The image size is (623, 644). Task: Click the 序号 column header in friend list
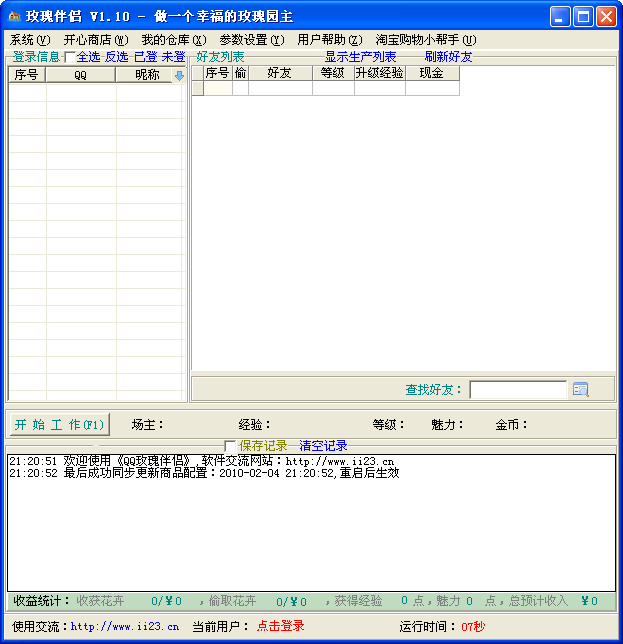(x=217, y=73)
